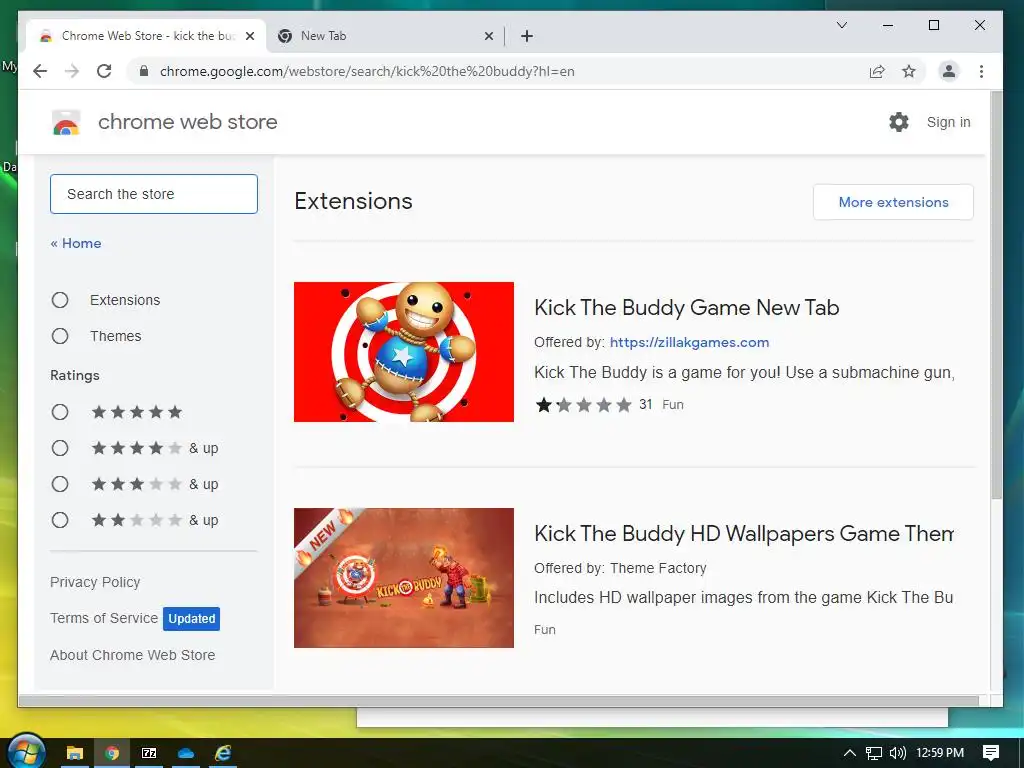Image resolution: width=1024 pixels, height=768 pixels.
Task: Expand the tab search chevron
Action: (842, 25)
